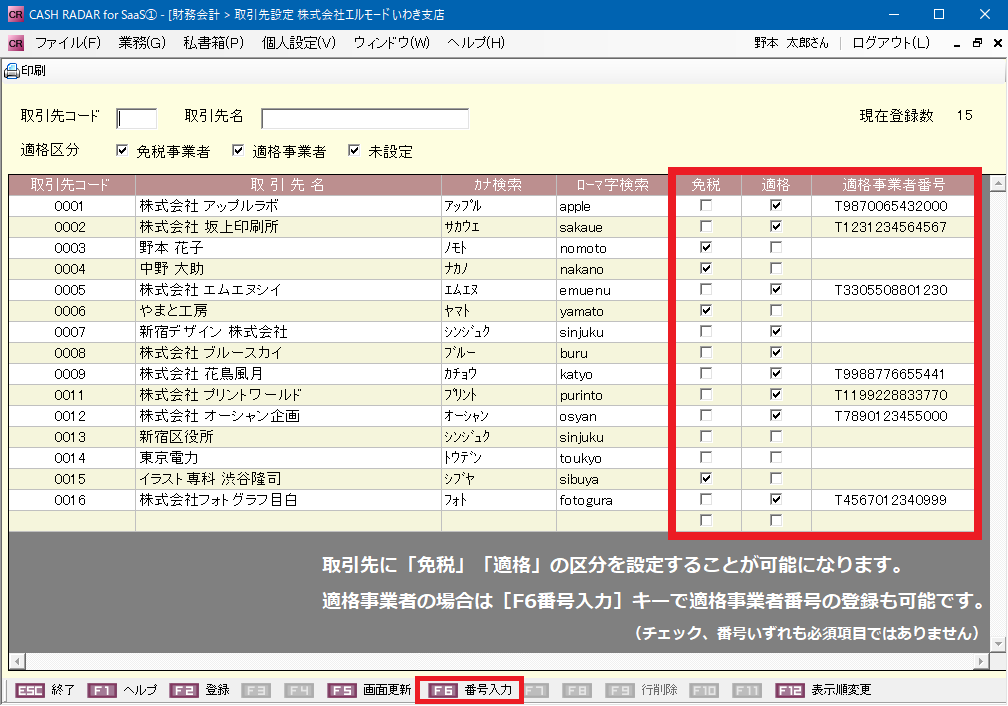Click the romaji cell 'purinto'
Image resolution: width=1008 pixels, height=706 pixels.
pyautogui.click(x=613, y=395)
